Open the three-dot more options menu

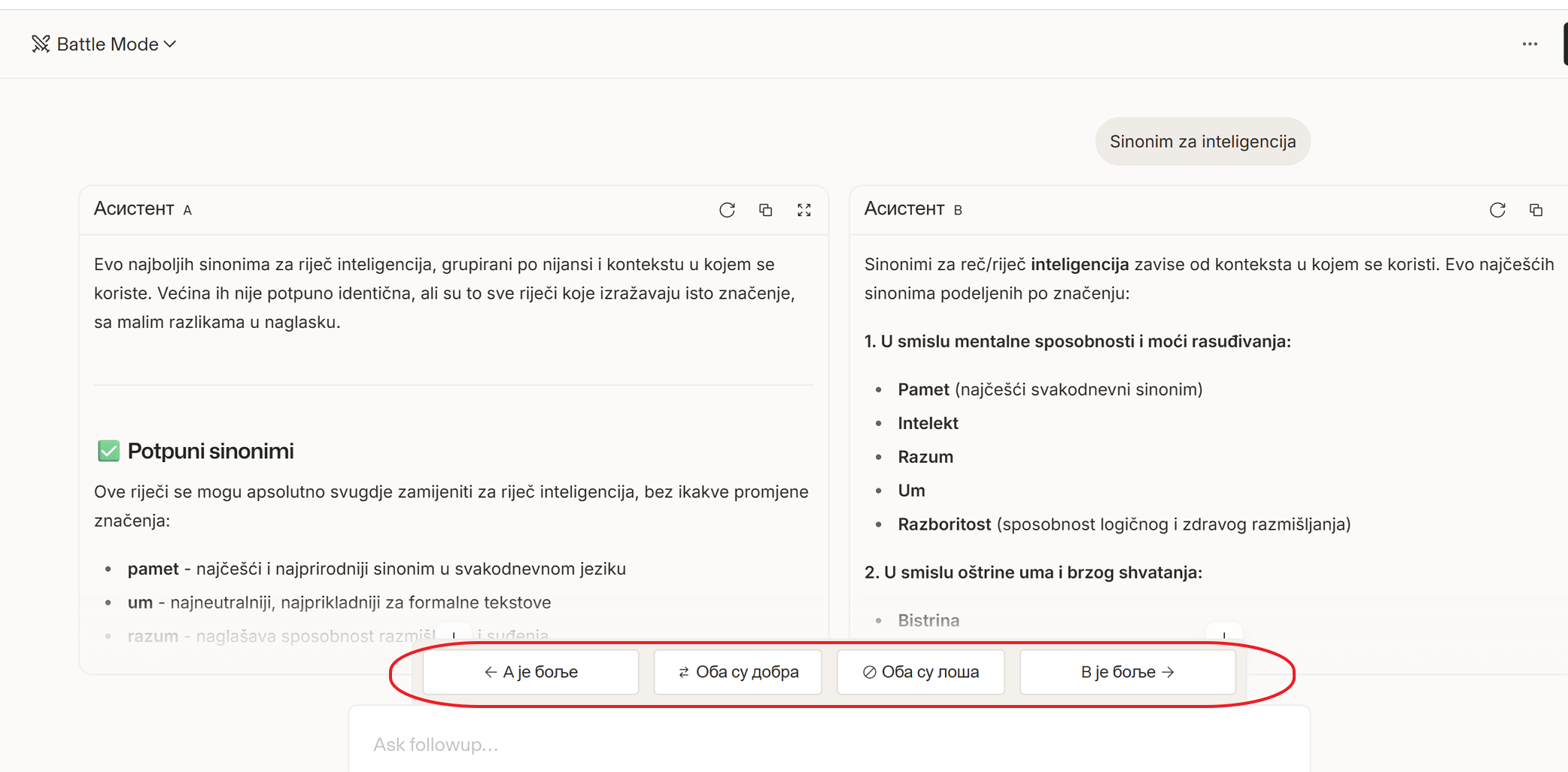point(1530,44)
